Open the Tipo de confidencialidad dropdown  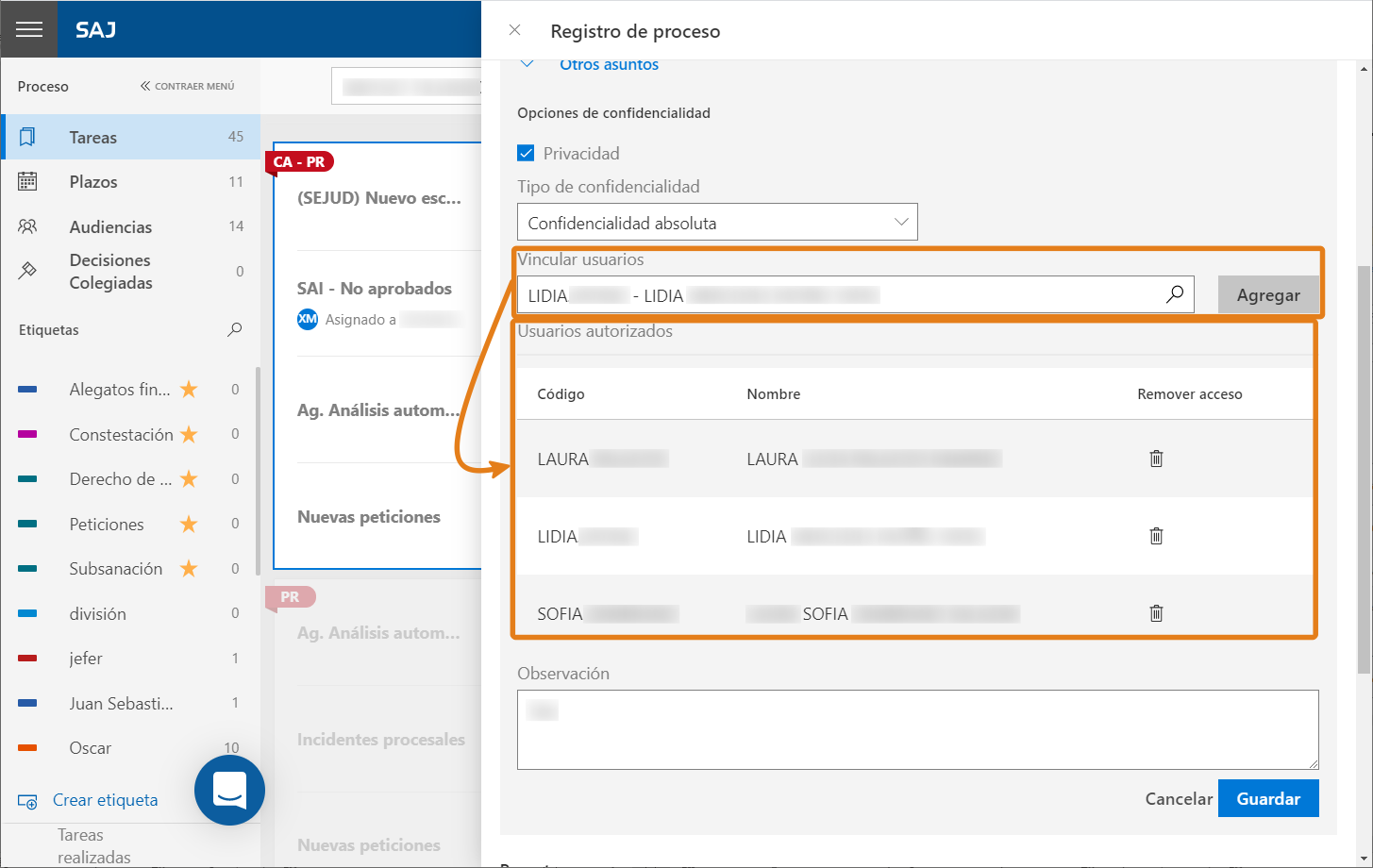coord(717,223)
